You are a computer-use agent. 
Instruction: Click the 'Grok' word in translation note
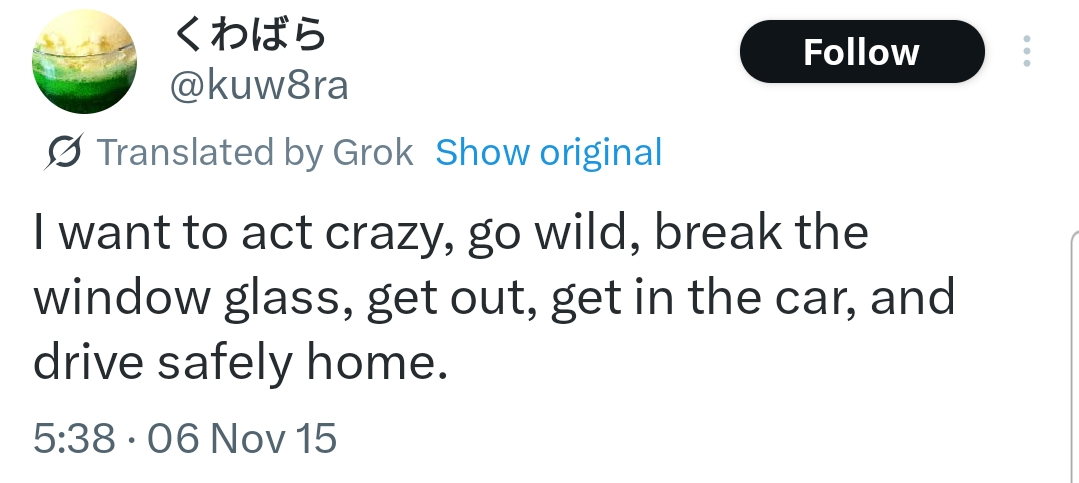(373, 152)
